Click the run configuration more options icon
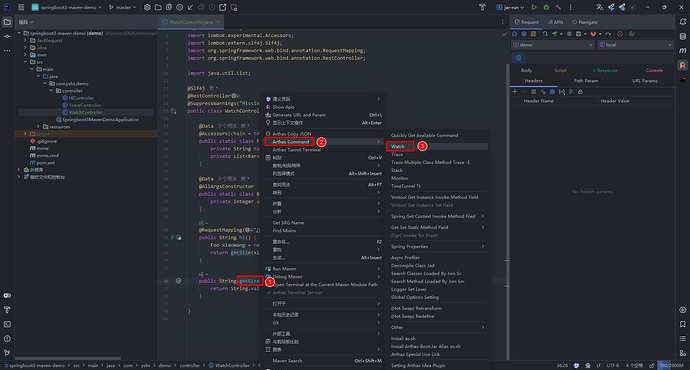This screenshot has width=690, height=370. pyautogui.click(x=570, y=7)
